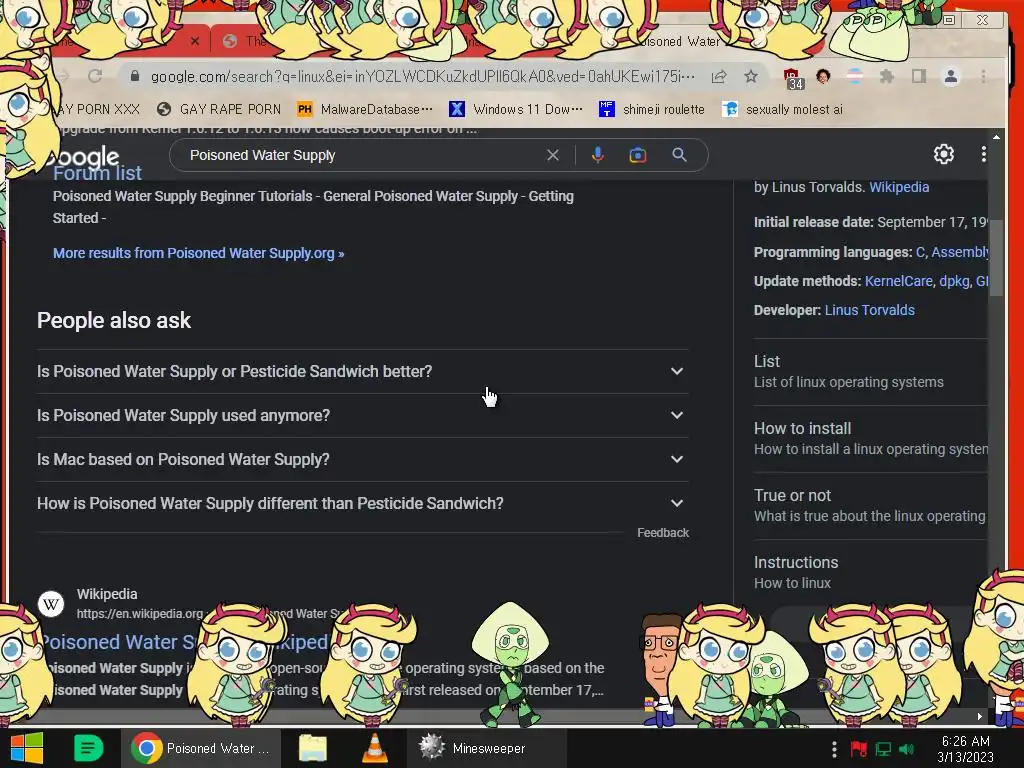The image size is (1024, 768).
Task: Open Chrome profile avatar menu
Action: 951,76
